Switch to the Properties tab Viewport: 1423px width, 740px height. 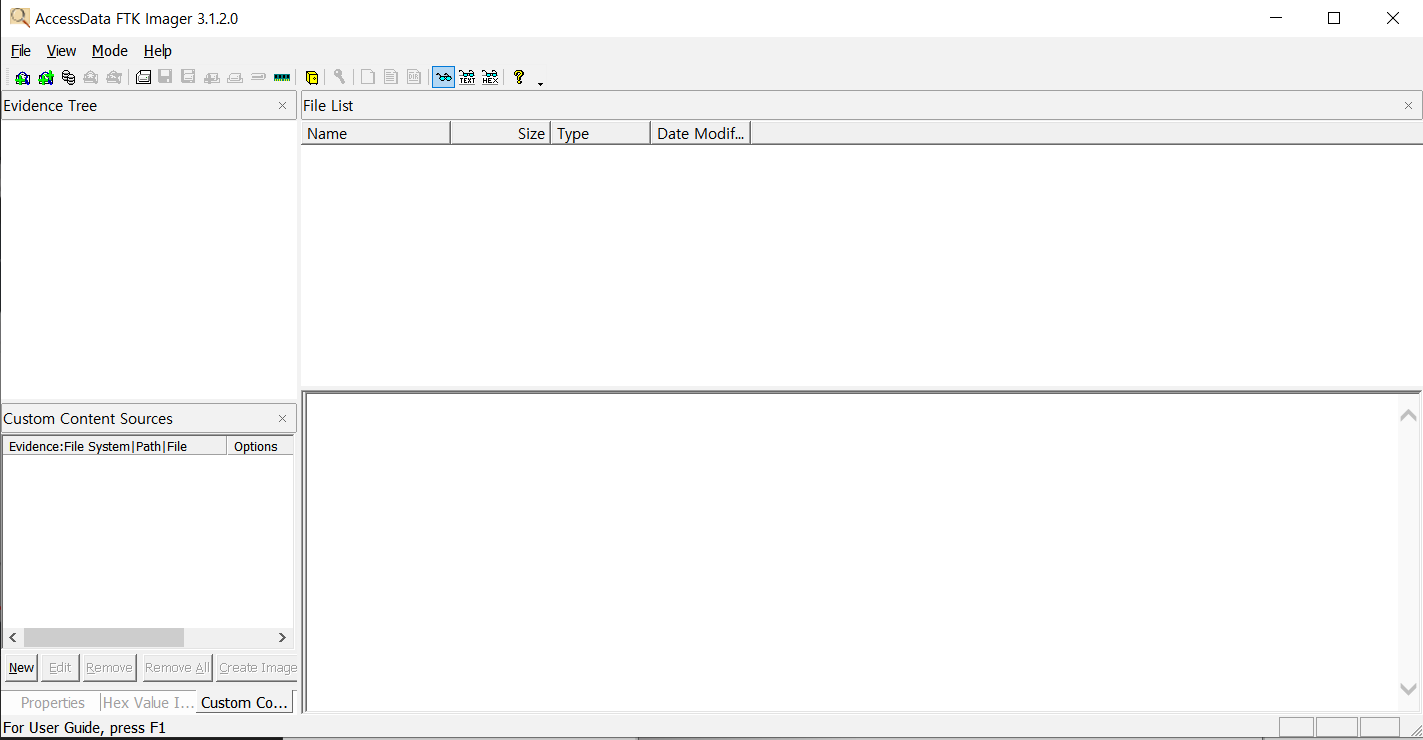click(53, 703)
